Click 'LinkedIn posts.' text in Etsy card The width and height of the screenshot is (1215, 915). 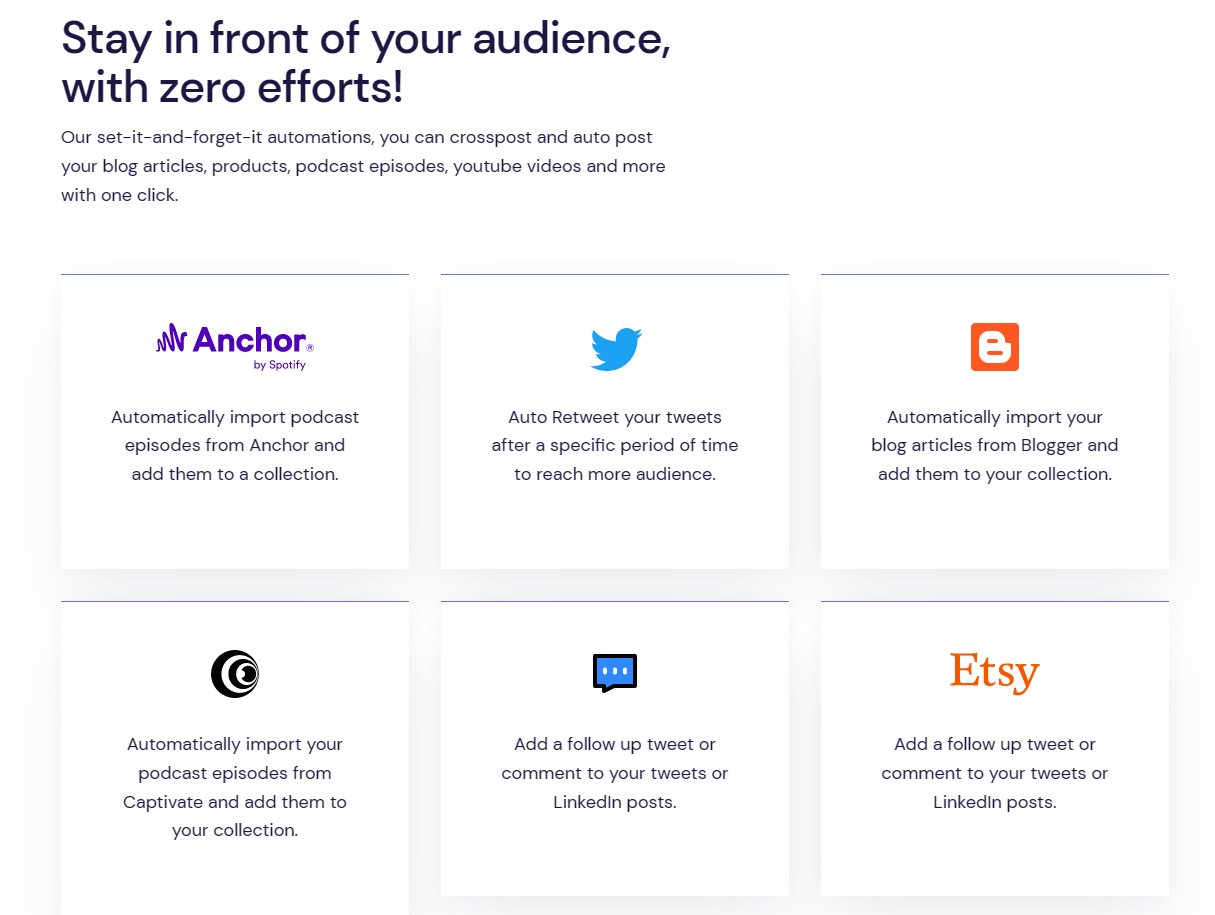[995, 802]
